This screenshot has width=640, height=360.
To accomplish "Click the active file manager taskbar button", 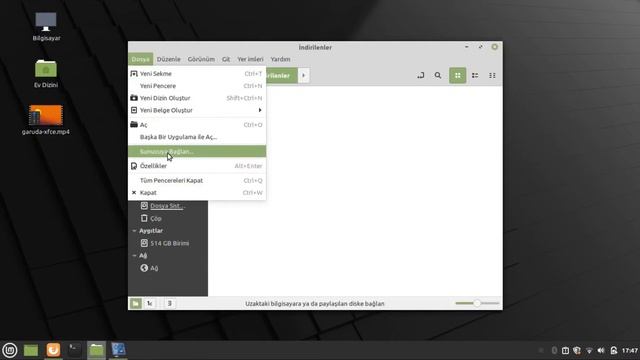I will pos(96,350).
